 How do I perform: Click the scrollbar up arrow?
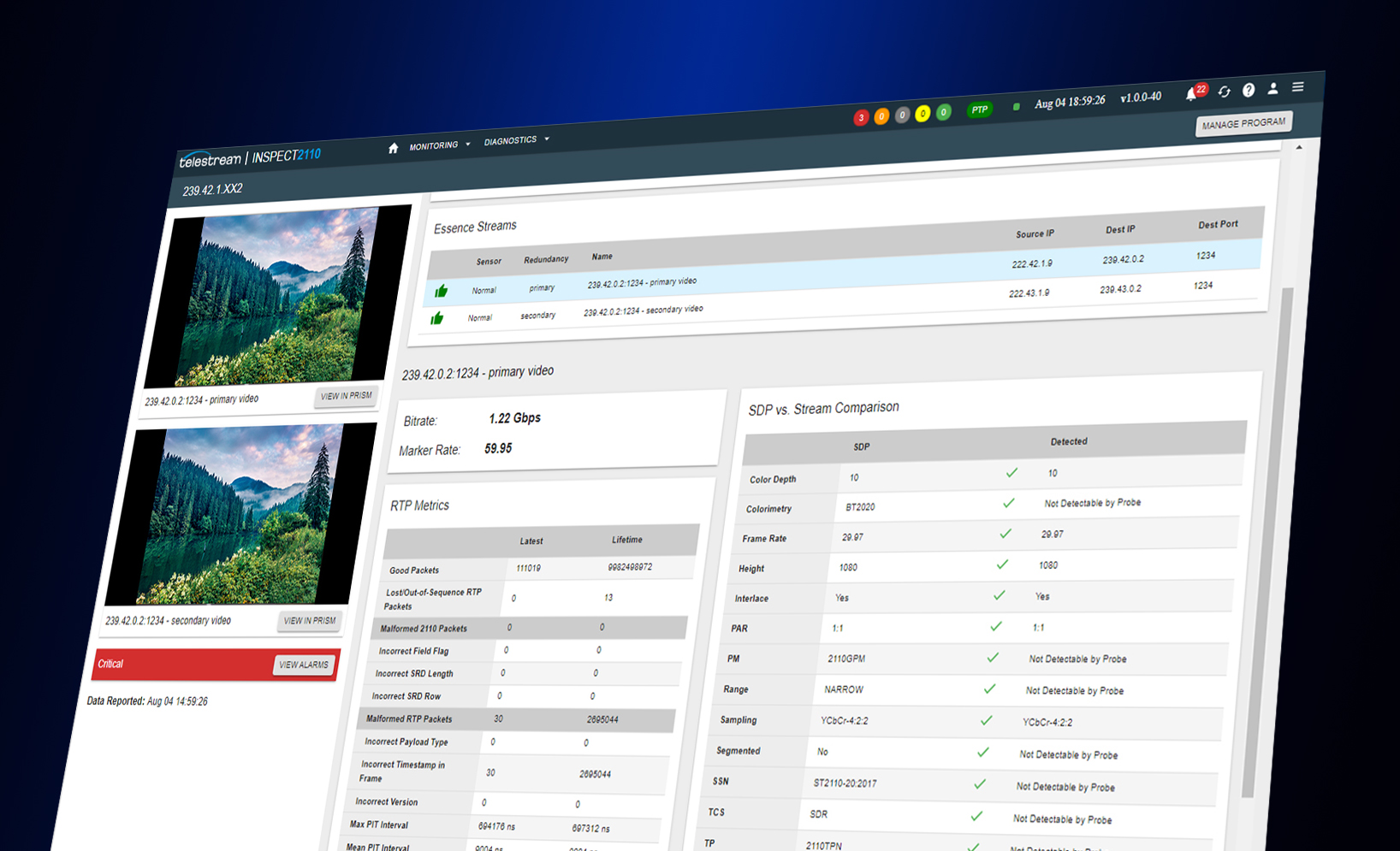pos(1299,148)
